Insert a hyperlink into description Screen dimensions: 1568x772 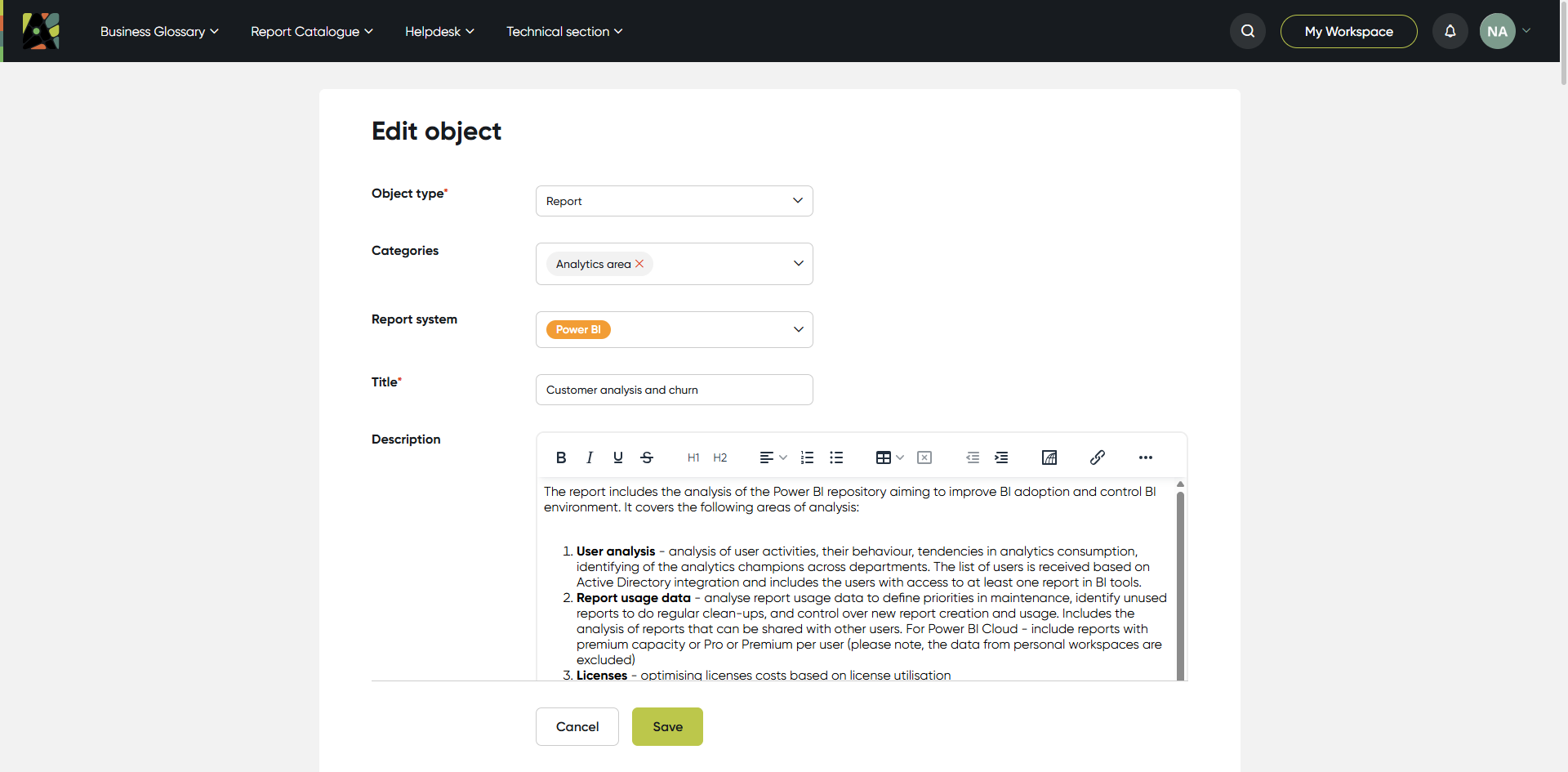(x=1098, y=457)
